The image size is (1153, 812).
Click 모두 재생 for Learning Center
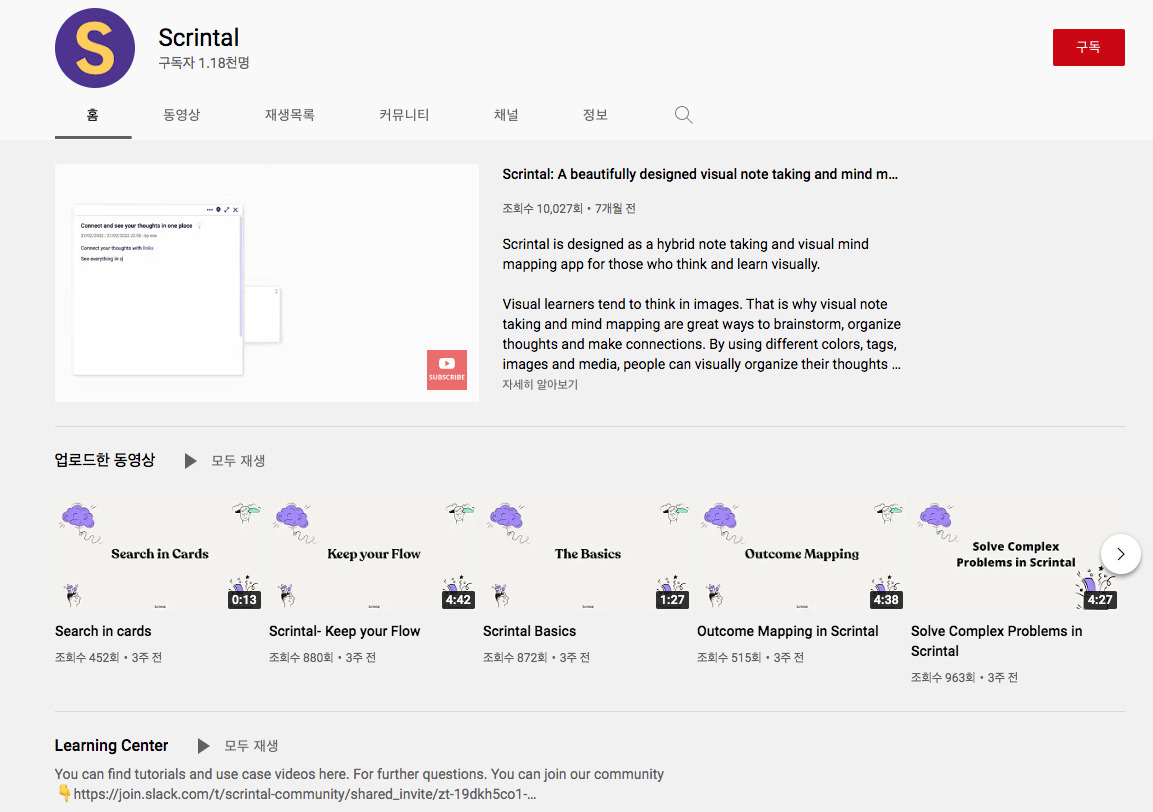251,746
